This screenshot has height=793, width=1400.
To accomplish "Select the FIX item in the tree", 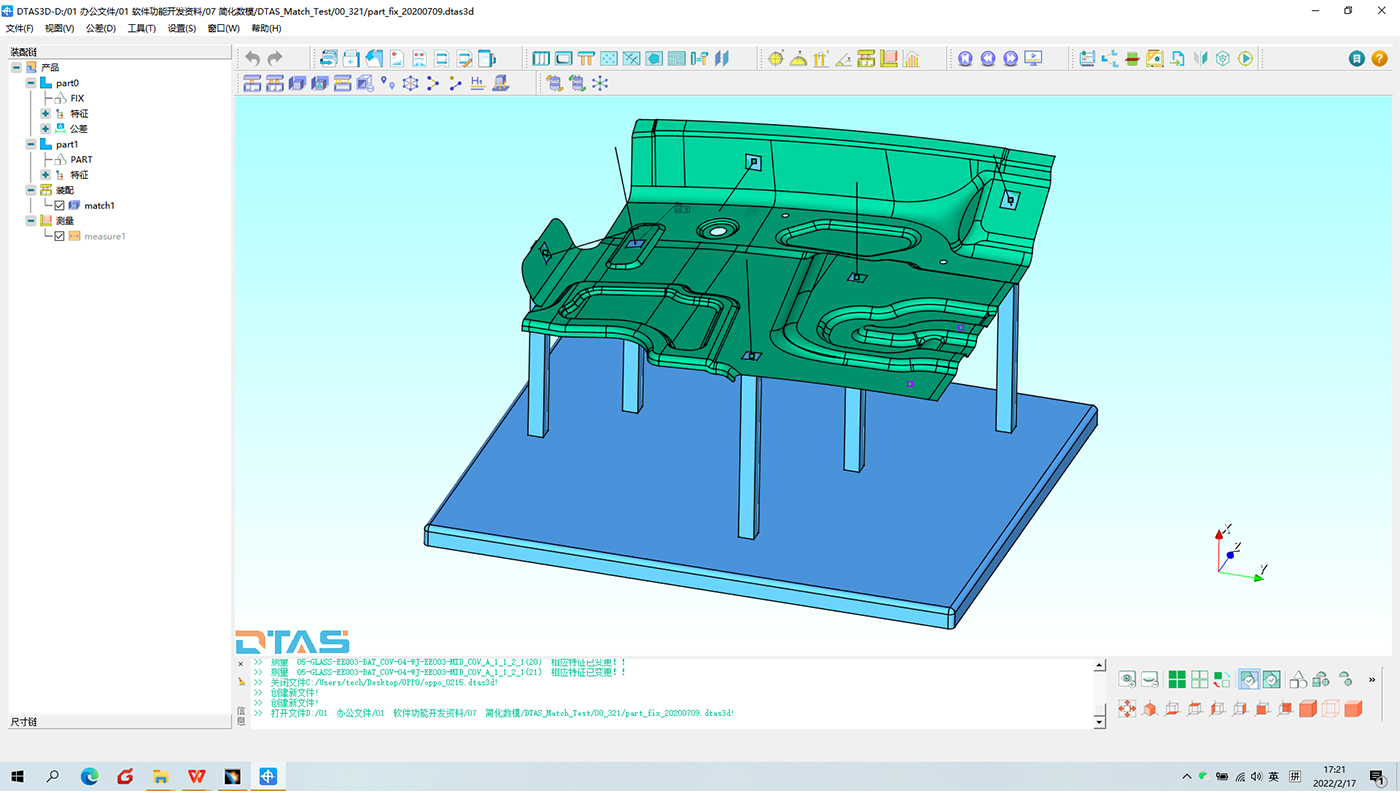I will [77, 99].
